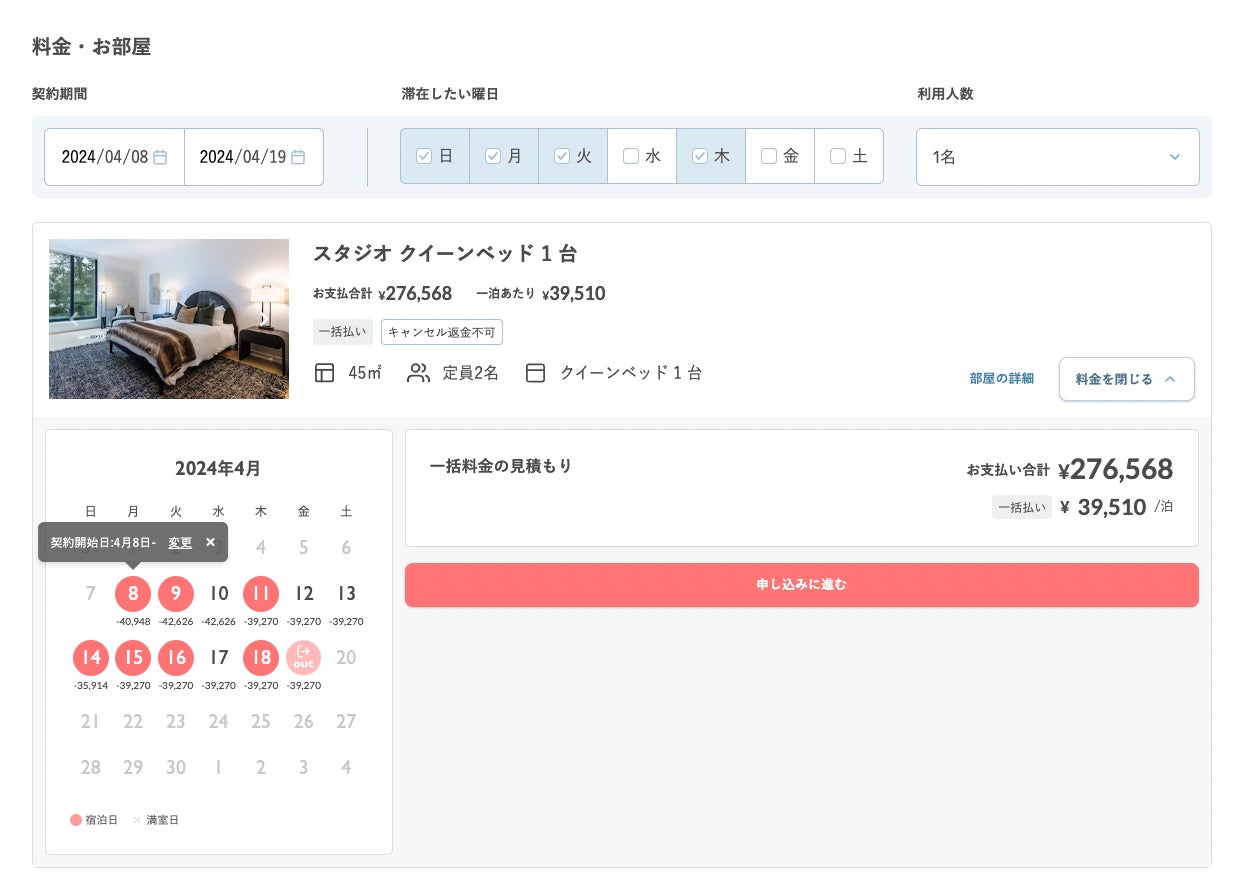Select April 10 on the calendar

219,593
